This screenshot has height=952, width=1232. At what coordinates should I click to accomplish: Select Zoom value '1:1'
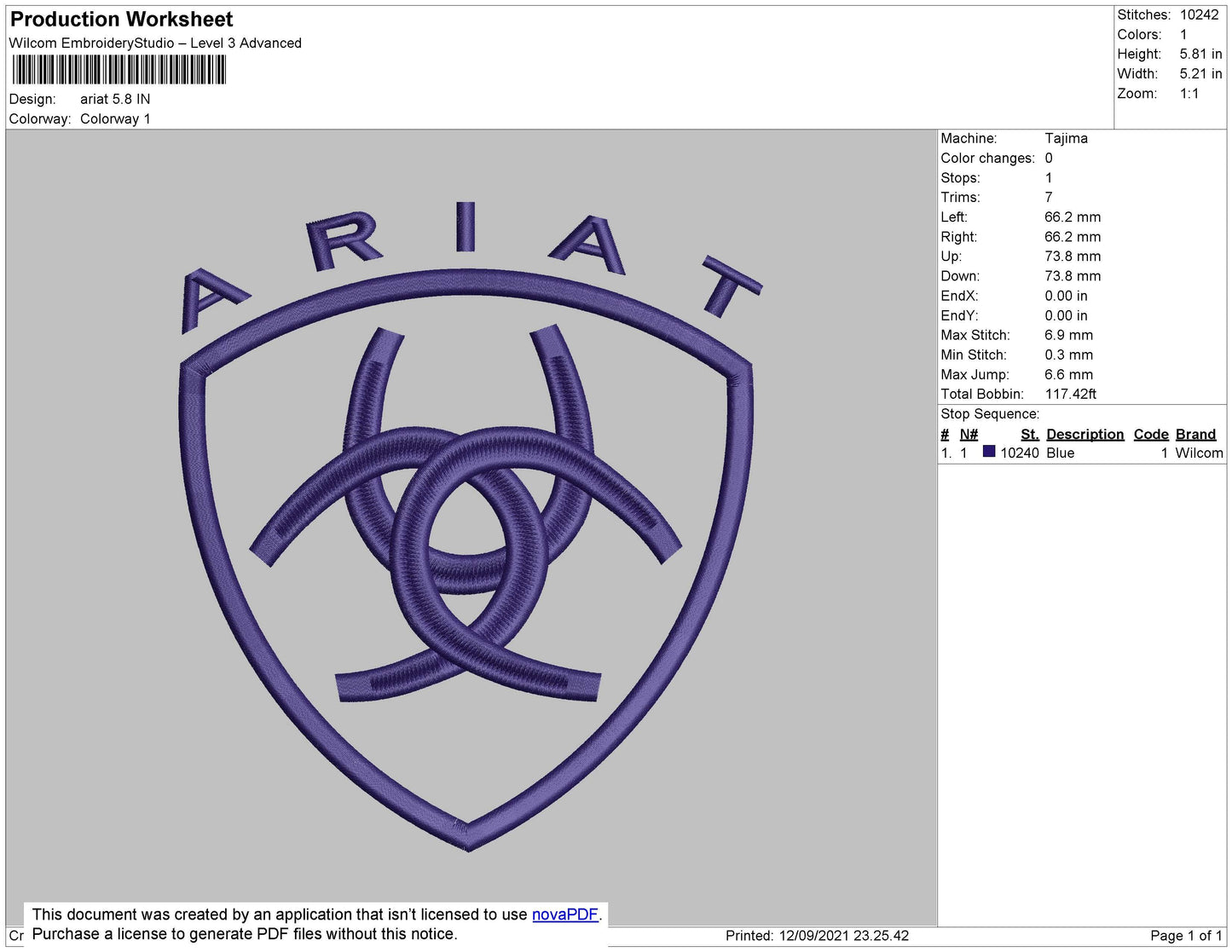click(1189, 94)
